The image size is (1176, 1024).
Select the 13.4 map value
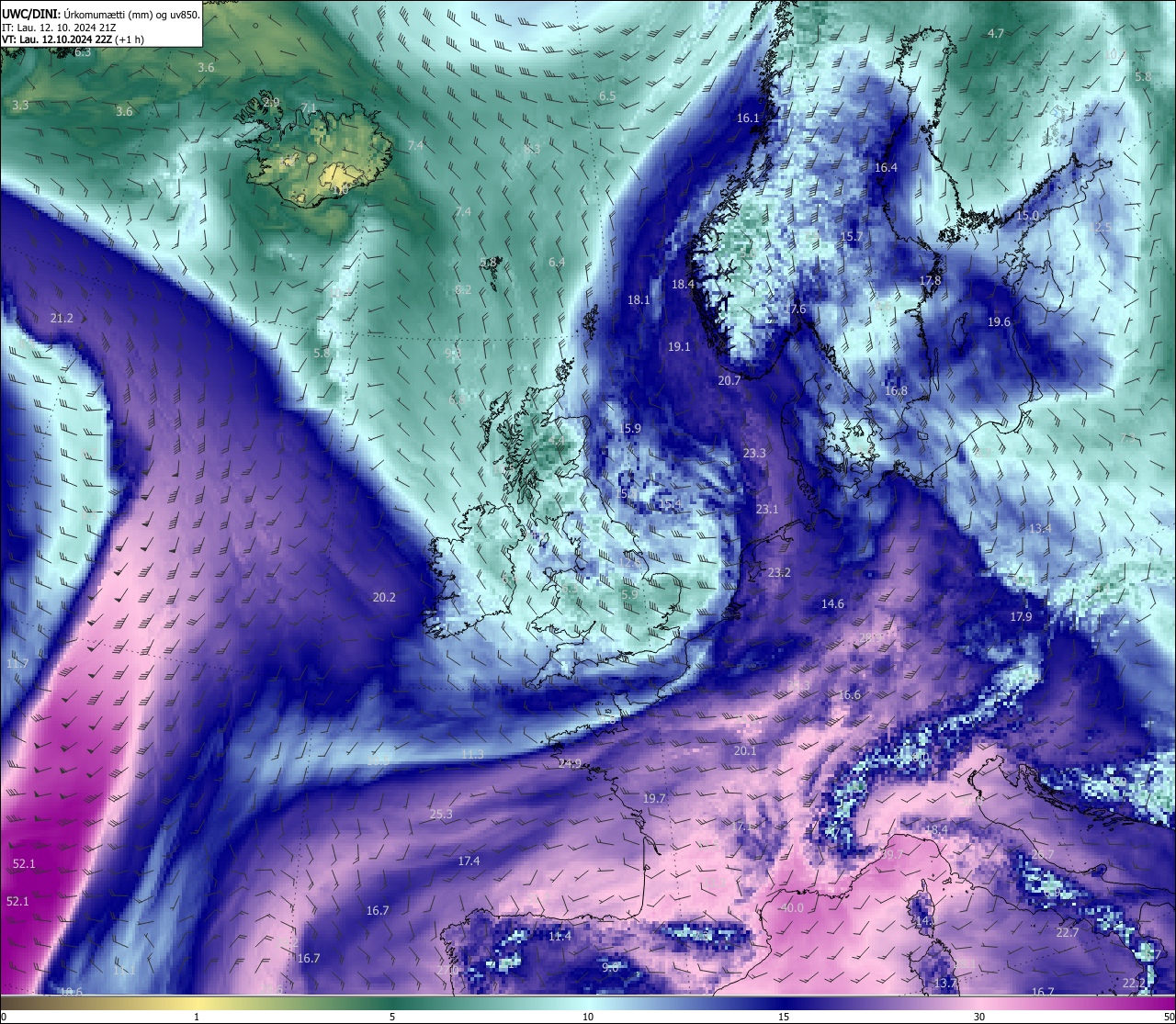(x=1040, y=528)
